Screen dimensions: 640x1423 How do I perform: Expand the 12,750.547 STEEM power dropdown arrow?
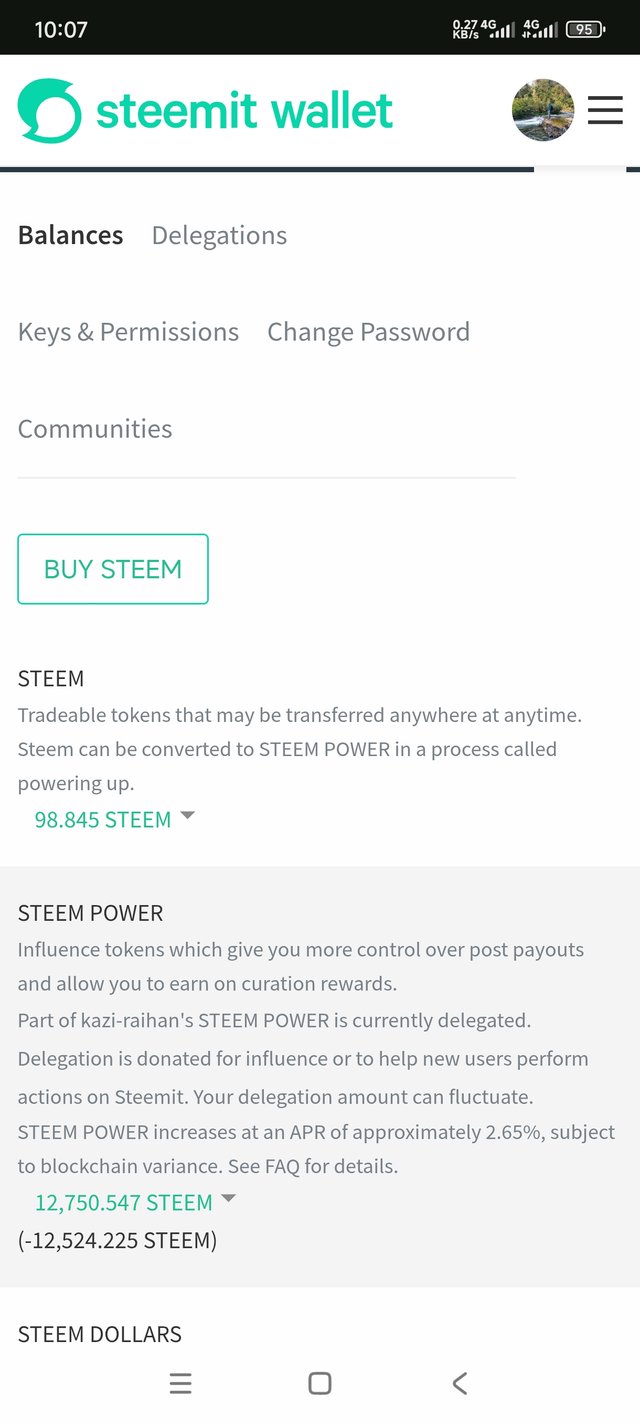click(228, 1198)
